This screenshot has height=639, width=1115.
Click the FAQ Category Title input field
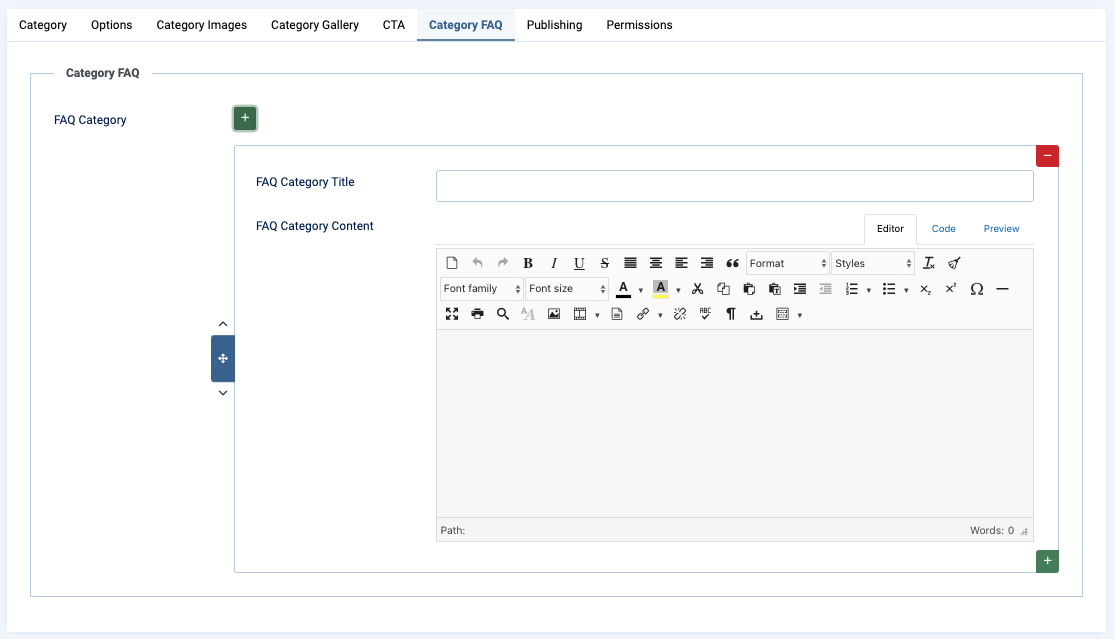(x=734, y=186)
